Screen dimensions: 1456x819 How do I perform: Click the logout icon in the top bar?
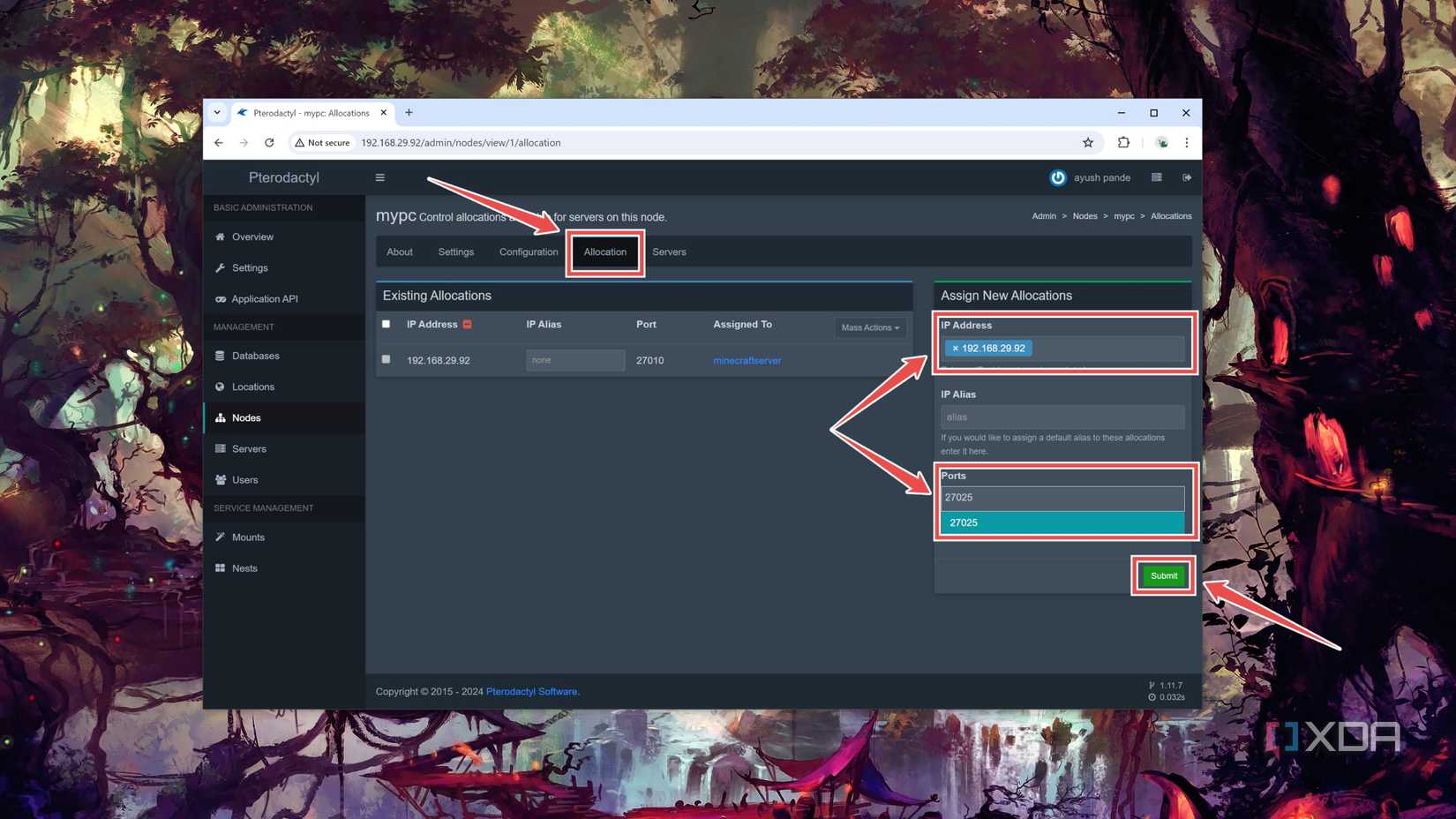pyautogui.click(x=1186, y=177)
